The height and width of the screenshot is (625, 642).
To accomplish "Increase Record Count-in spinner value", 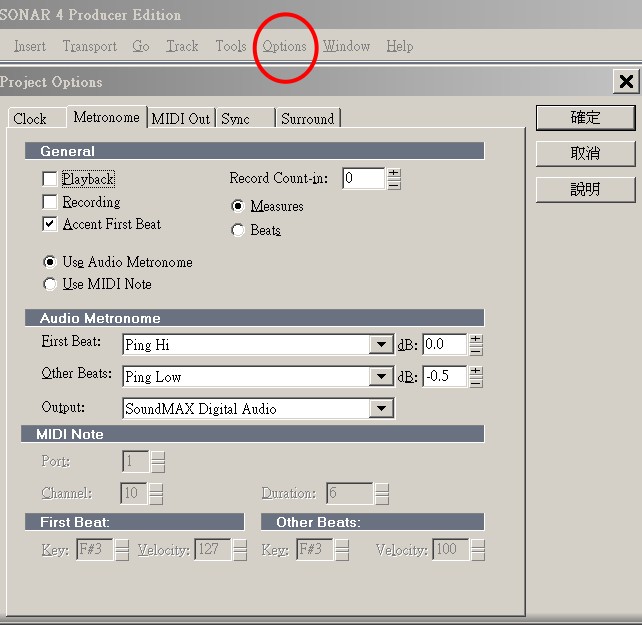I will 394,173.
